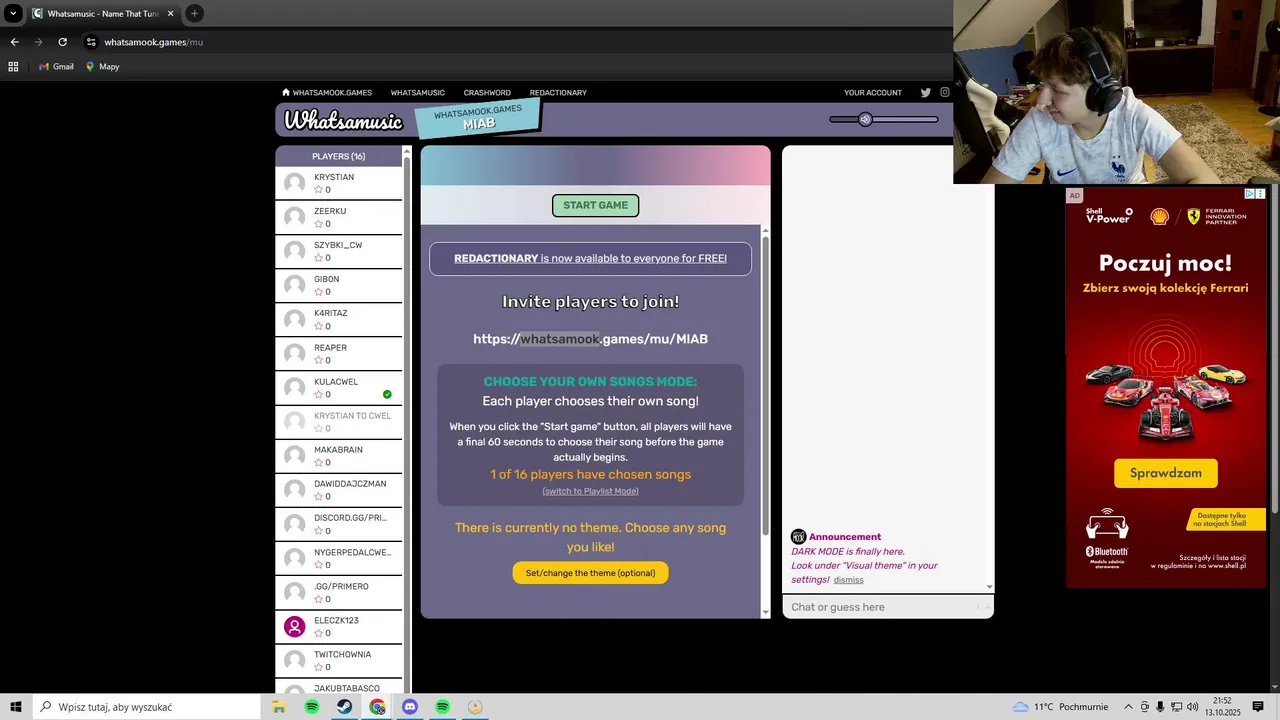This screenshot has width=1280, height=720.
Task: Show hidden tray icons chevron
Action: pos(1129,707)
